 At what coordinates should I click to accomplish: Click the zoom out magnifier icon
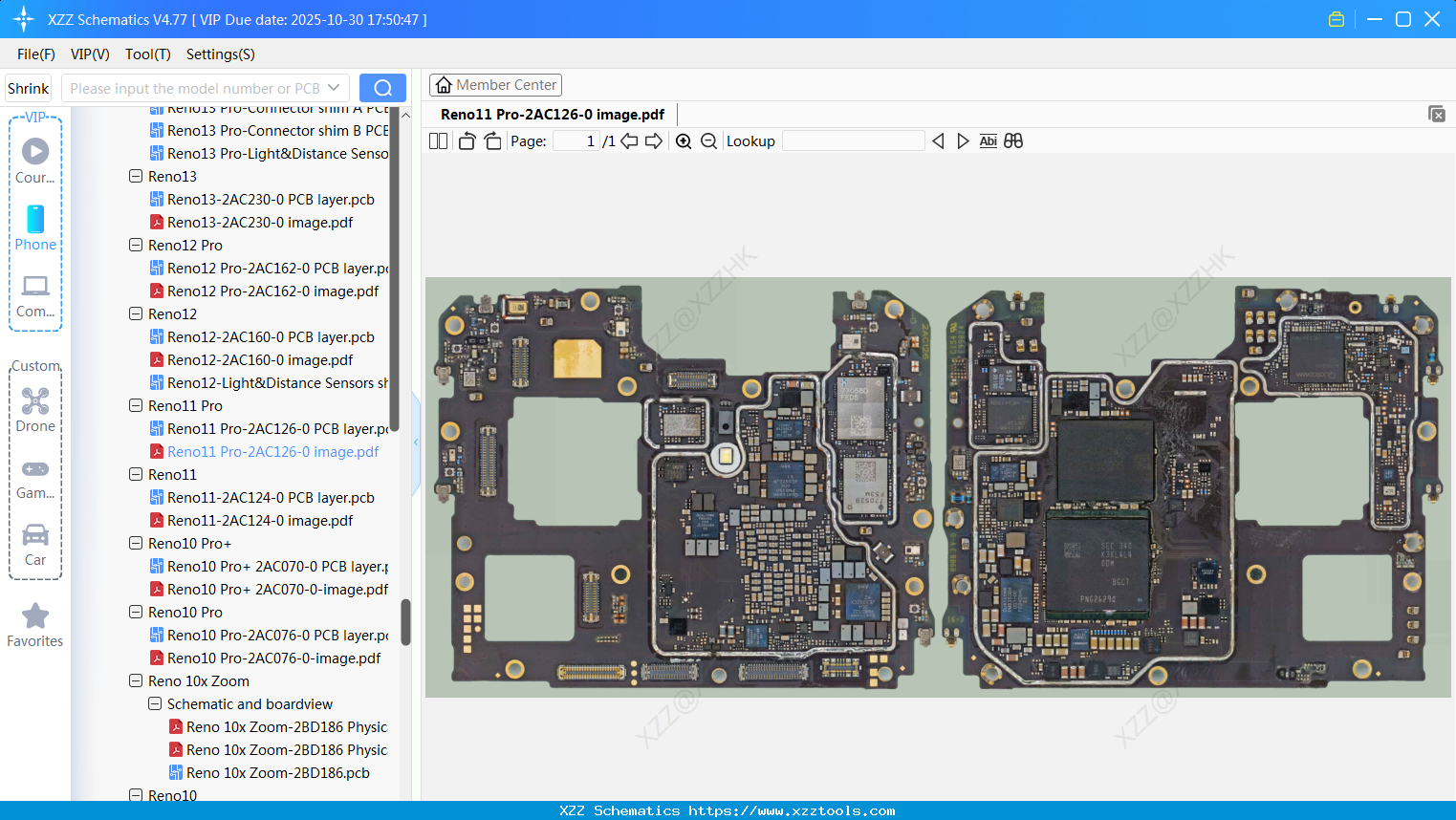click(x=708, y=141)
